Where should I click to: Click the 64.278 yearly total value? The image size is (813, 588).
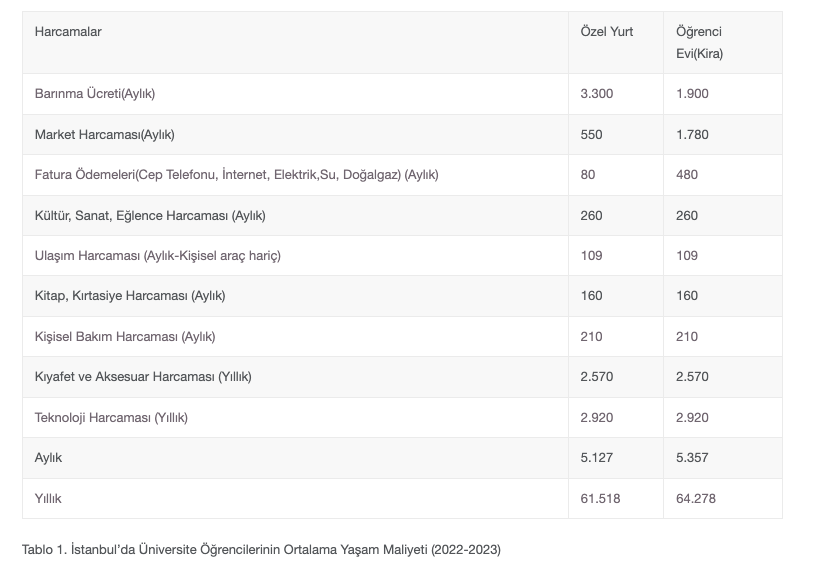pyautogui.click(x=696, y=498)
